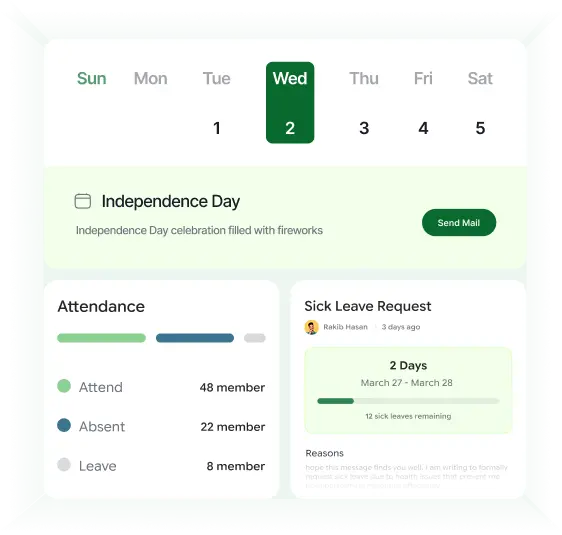Click the green Attend legend dot

coord(64,386)
